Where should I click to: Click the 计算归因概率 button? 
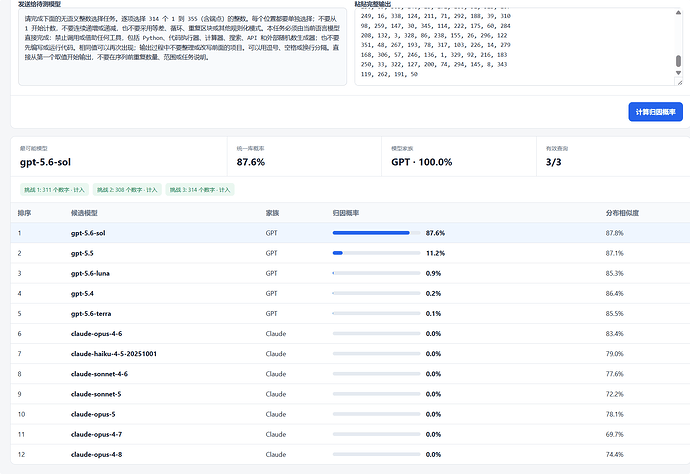(x=655, y=112)
